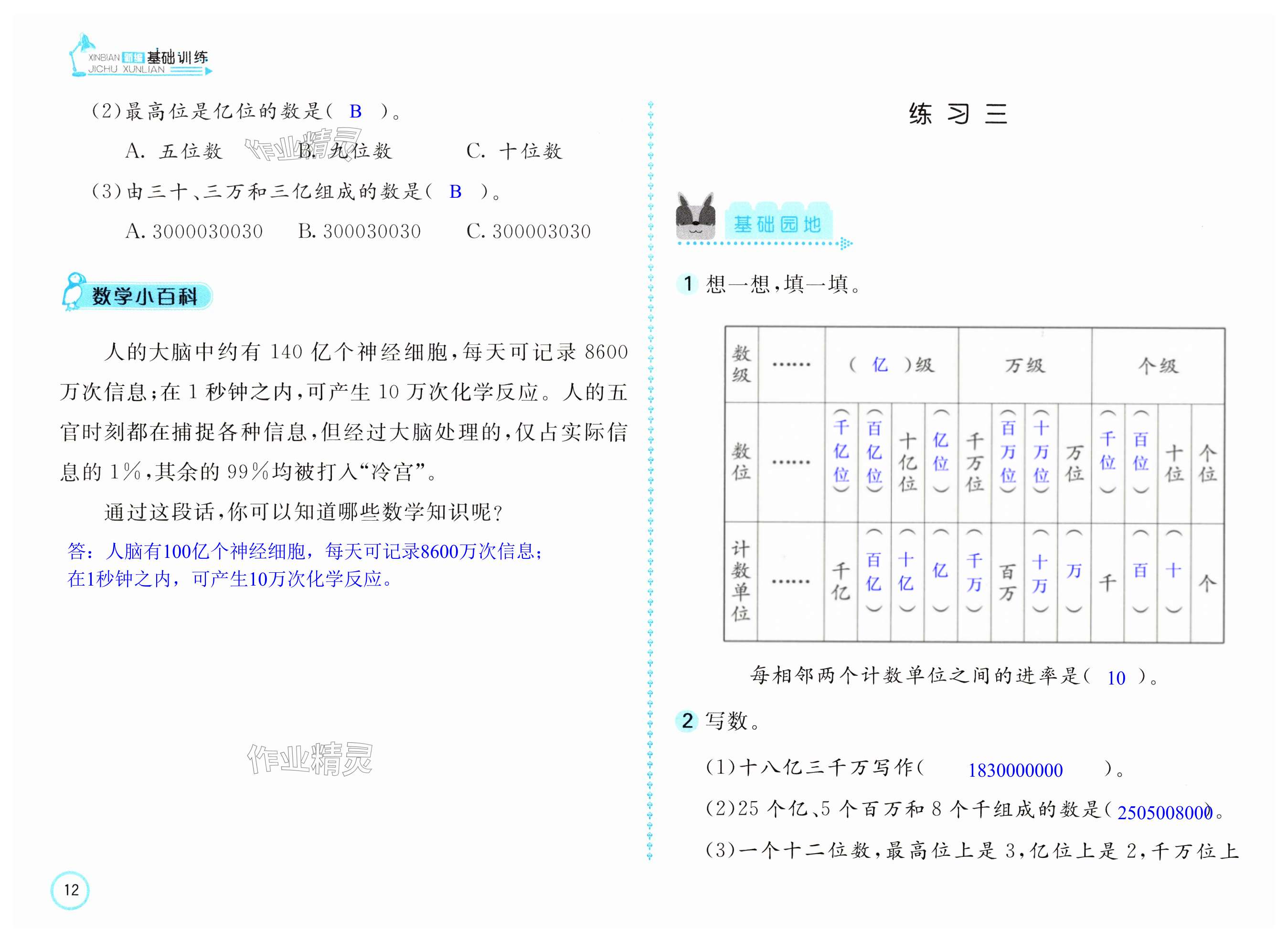Click the 基础园地 section banner
The image size is (1288, 941).
coord(777,224)
